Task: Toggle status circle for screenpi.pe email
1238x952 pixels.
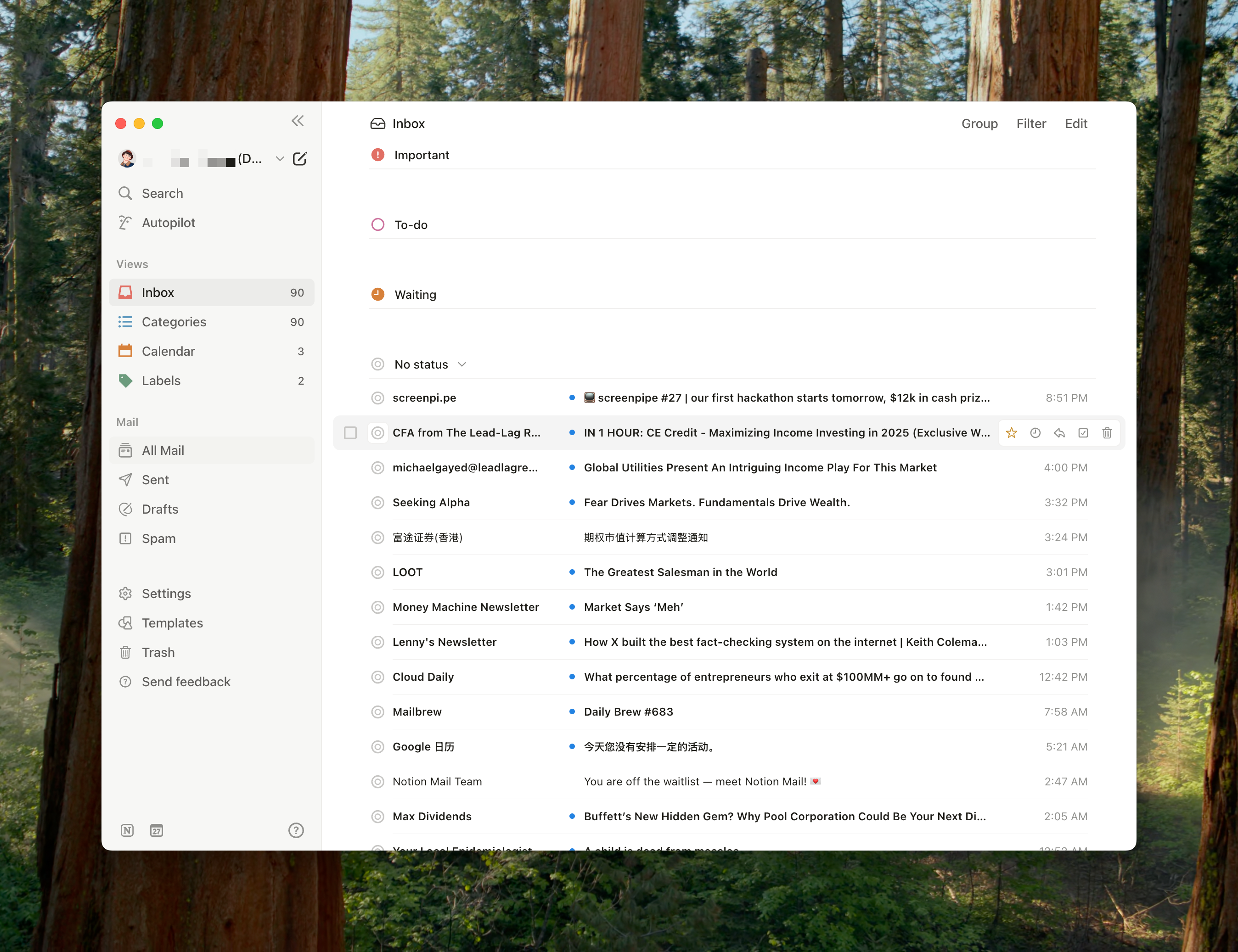Action: click(377, 398)
